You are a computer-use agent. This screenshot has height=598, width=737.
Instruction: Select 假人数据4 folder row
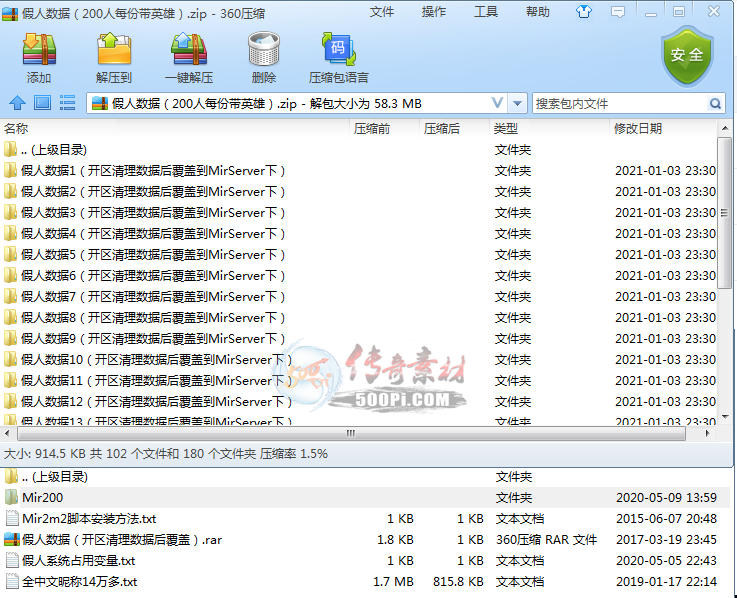click(360, 234)
